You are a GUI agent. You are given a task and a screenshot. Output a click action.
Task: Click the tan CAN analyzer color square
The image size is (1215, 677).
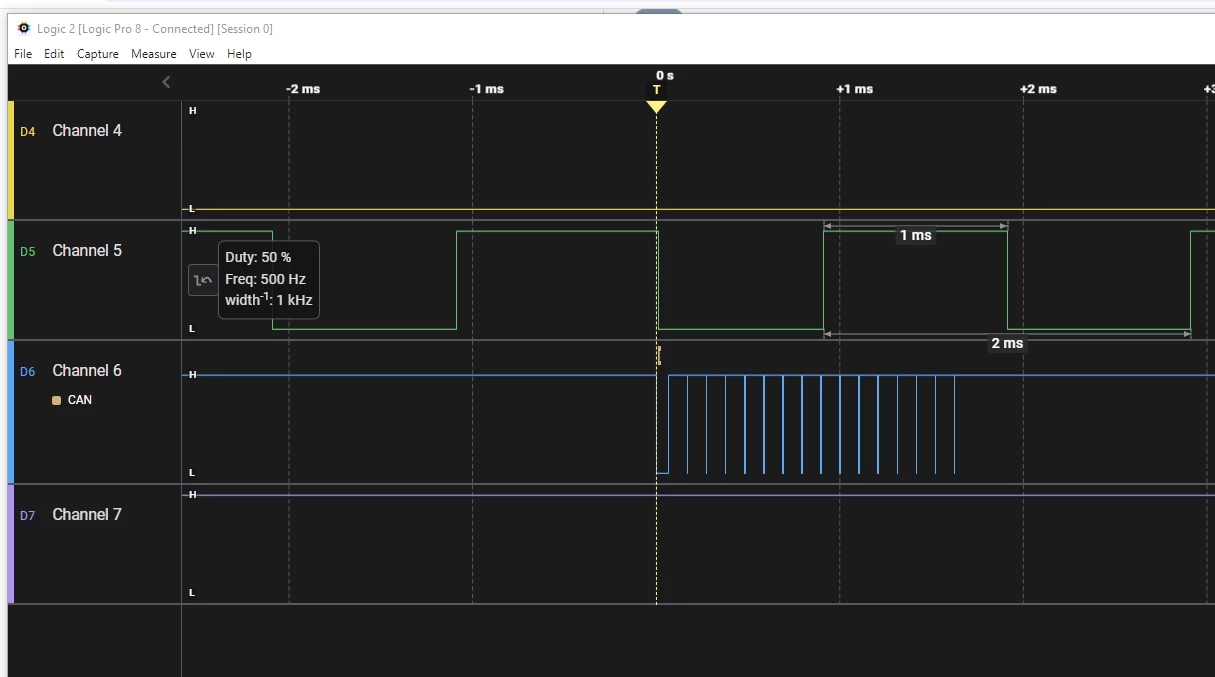[57, 400]
